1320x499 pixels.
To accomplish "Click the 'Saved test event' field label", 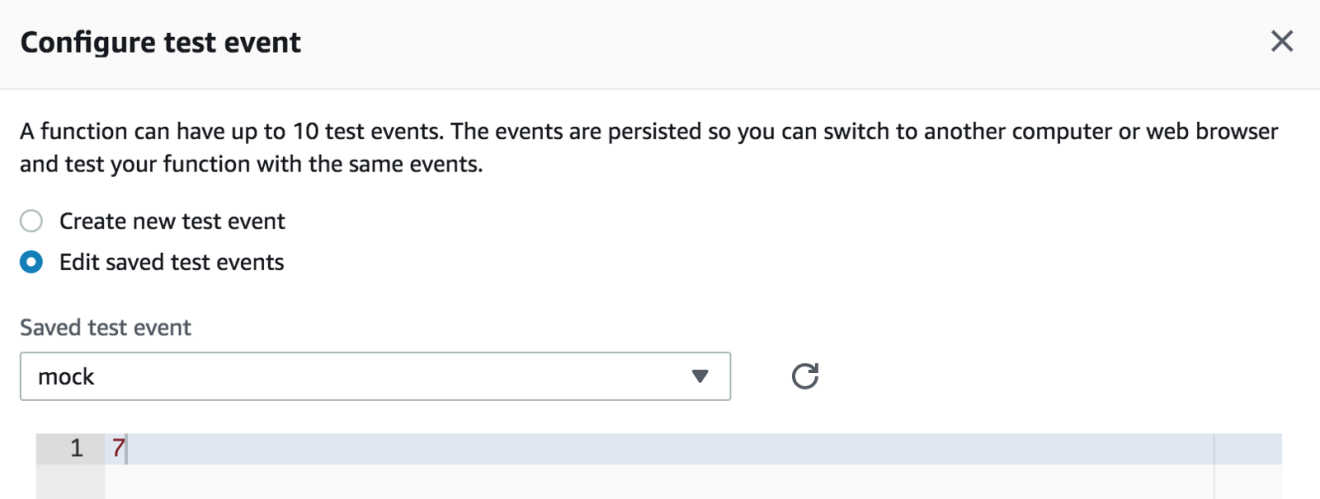I will [105, 327].
